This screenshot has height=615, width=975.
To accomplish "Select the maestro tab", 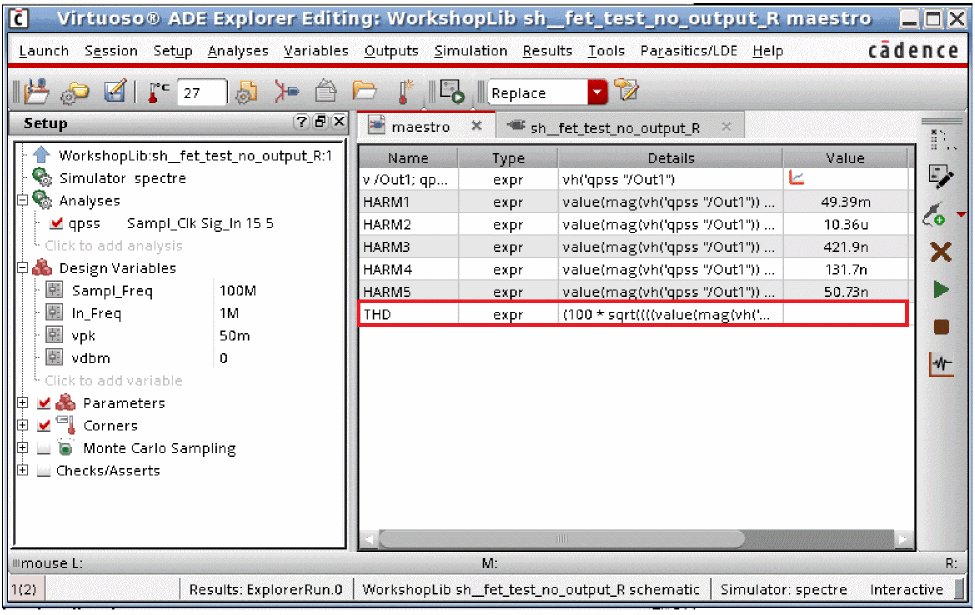I will tap(420, 127).
